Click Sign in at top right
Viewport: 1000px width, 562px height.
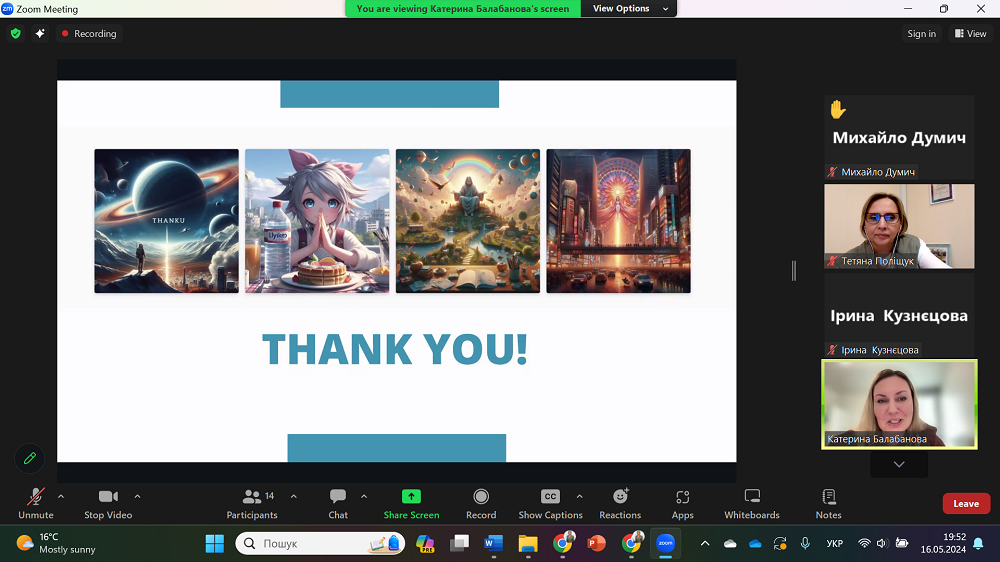(x=921, y=34)
